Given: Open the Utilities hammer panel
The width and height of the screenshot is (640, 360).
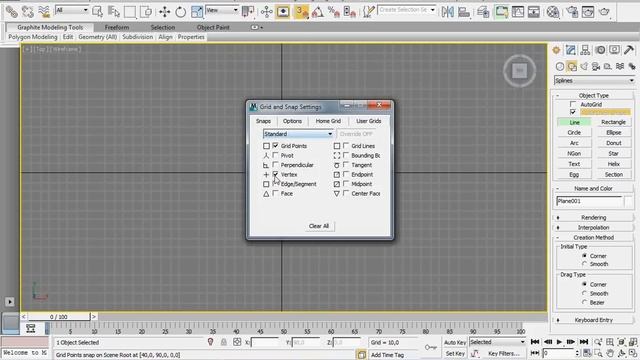Looking at the screenshot, I should coord(629,50).
